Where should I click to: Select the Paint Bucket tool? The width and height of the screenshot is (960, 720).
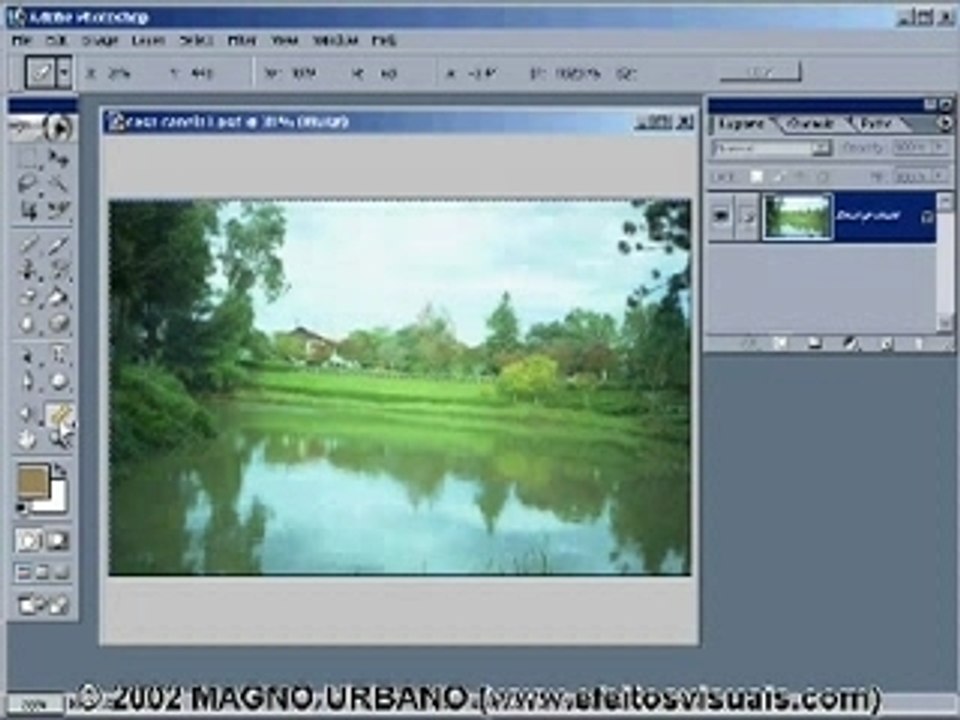pos(58,297)
